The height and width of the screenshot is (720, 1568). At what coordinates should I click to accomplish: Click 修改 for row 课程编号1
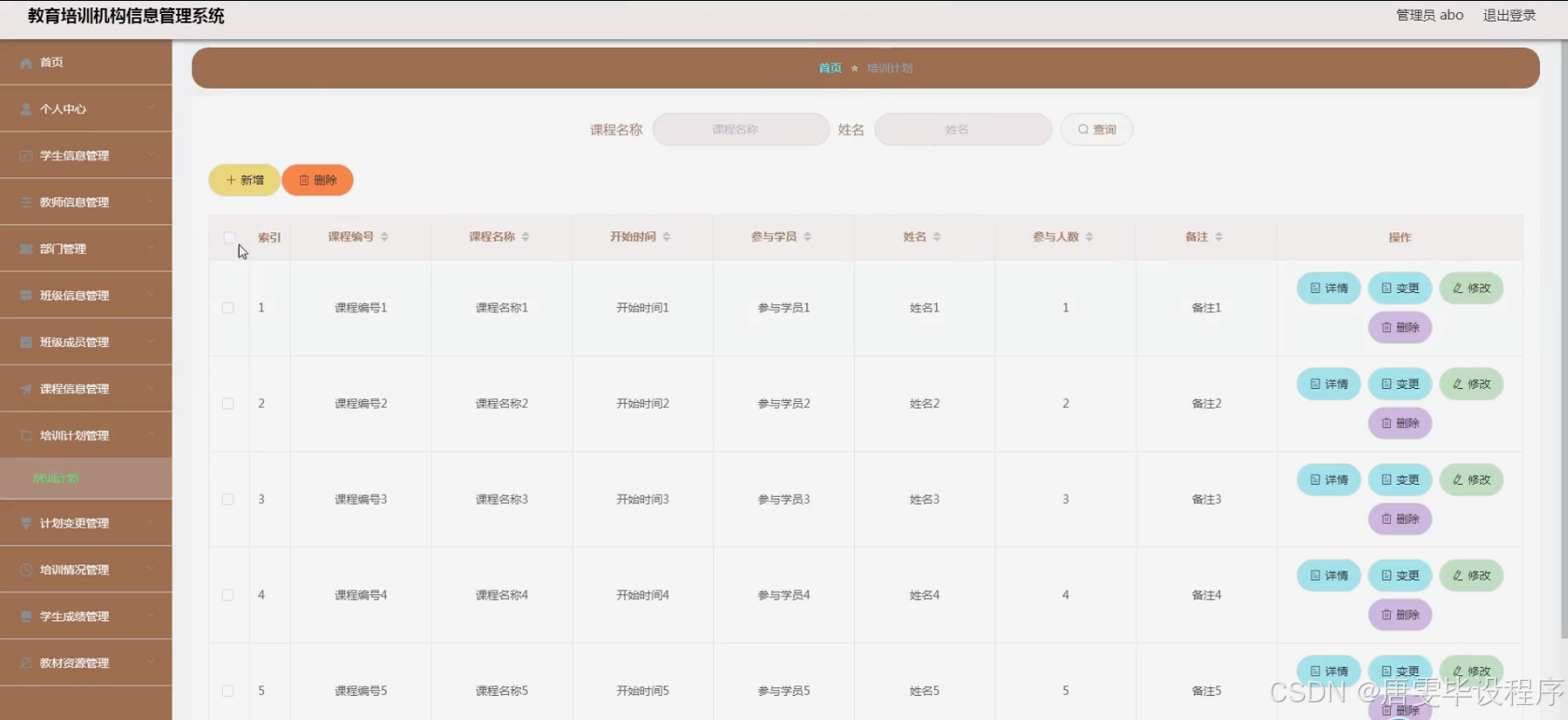(1471, 288)
